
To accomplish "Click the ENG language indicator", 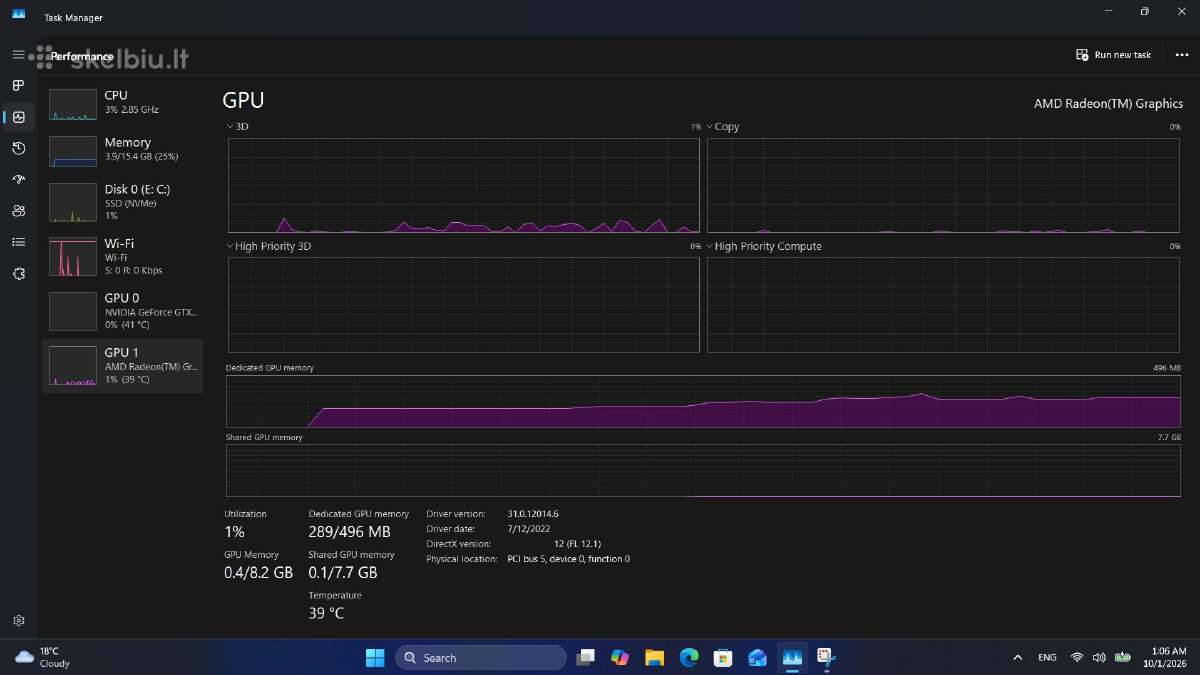I will coord(1047,657).
